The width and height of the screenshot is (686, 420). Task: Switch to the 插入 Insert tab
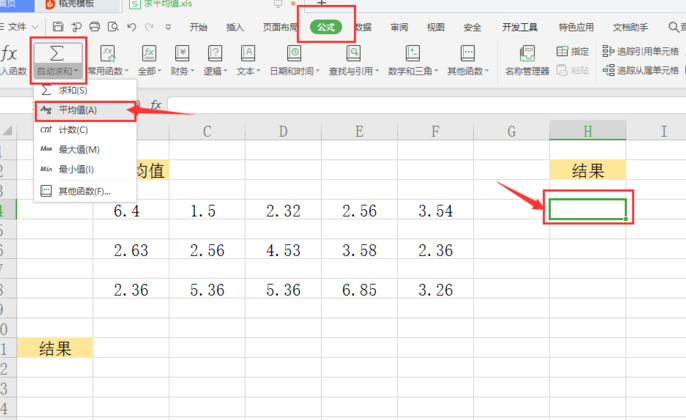(x=235, y=27)
